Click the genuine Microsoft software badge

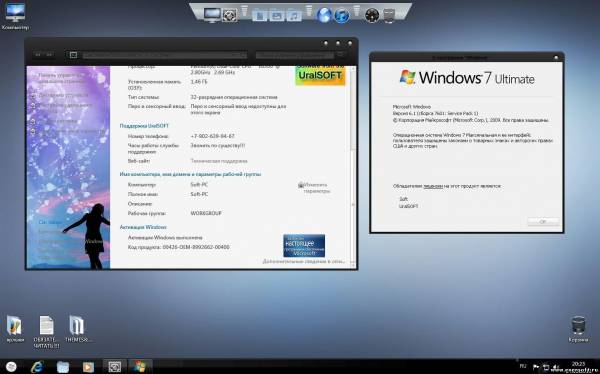point(304,246)
